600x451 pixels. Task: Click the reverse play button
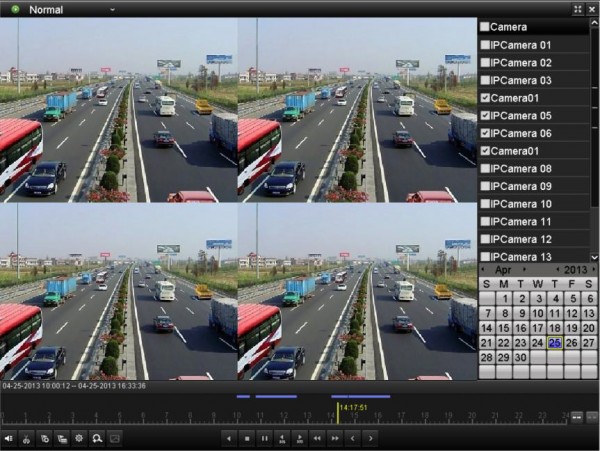229,438
